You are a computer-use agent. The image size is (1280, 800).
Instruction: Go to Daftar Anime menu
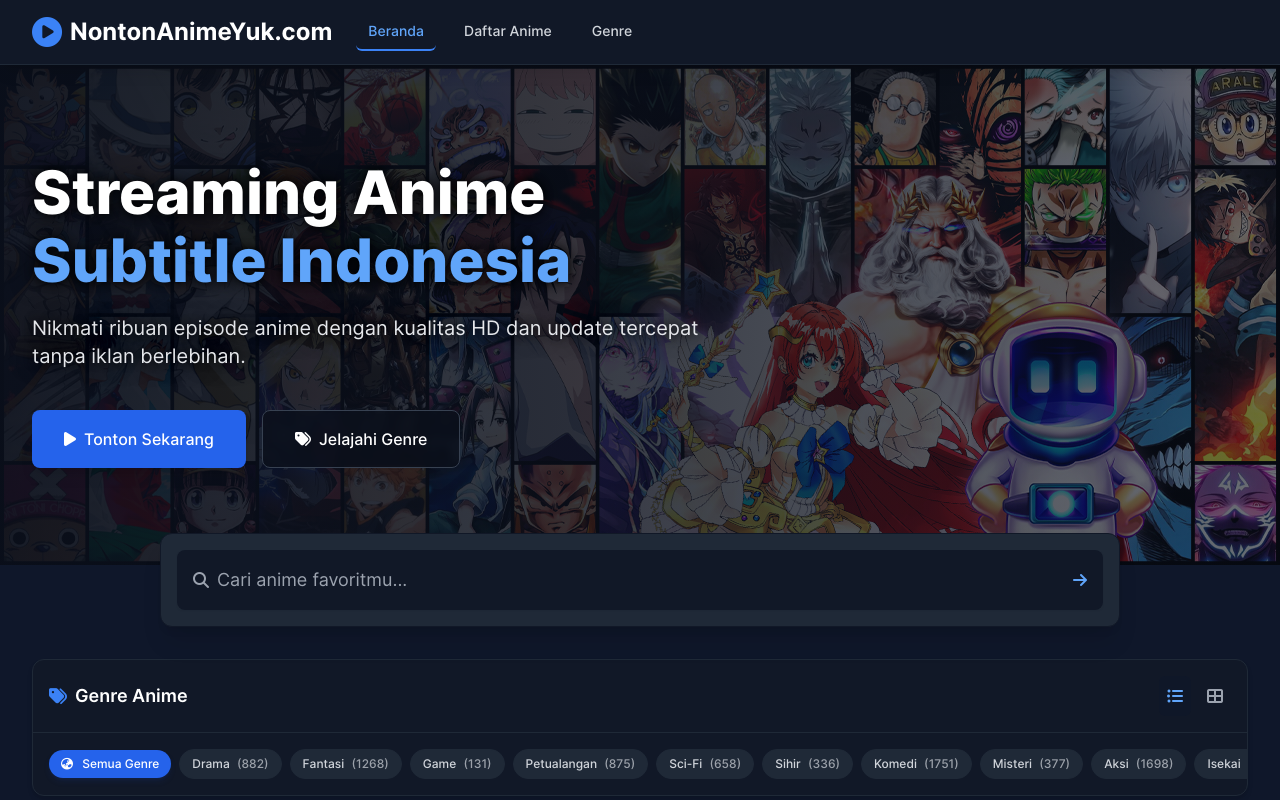coord(508,31)
